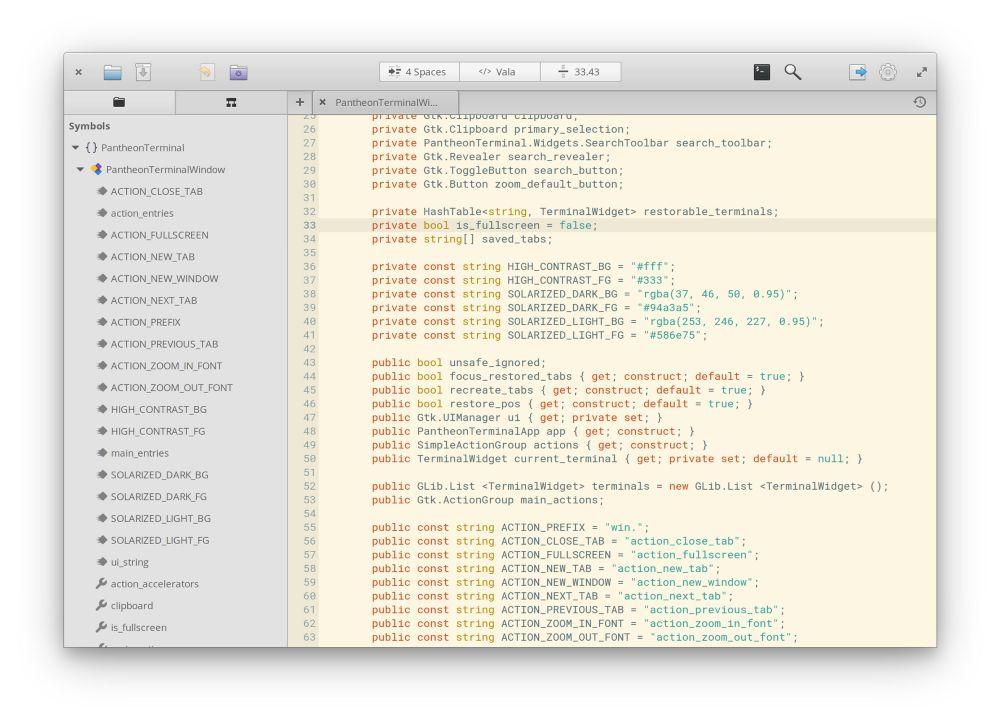The height and width of the screenshot is (722, 1000).
Task: Open the 33.43 line position button
Action: click(x=580, y=72)
